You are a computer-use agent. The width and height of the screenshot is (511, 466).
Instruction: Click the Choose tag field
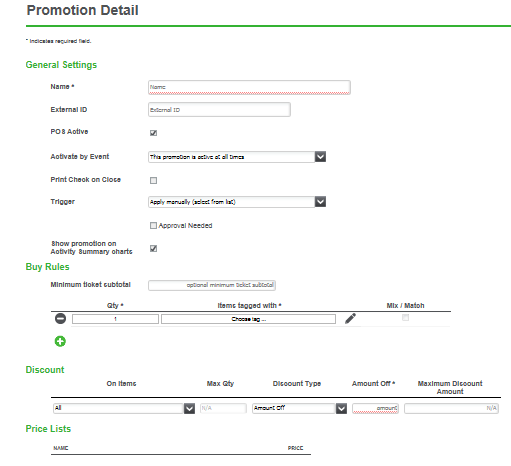click(x=248, y=319)
